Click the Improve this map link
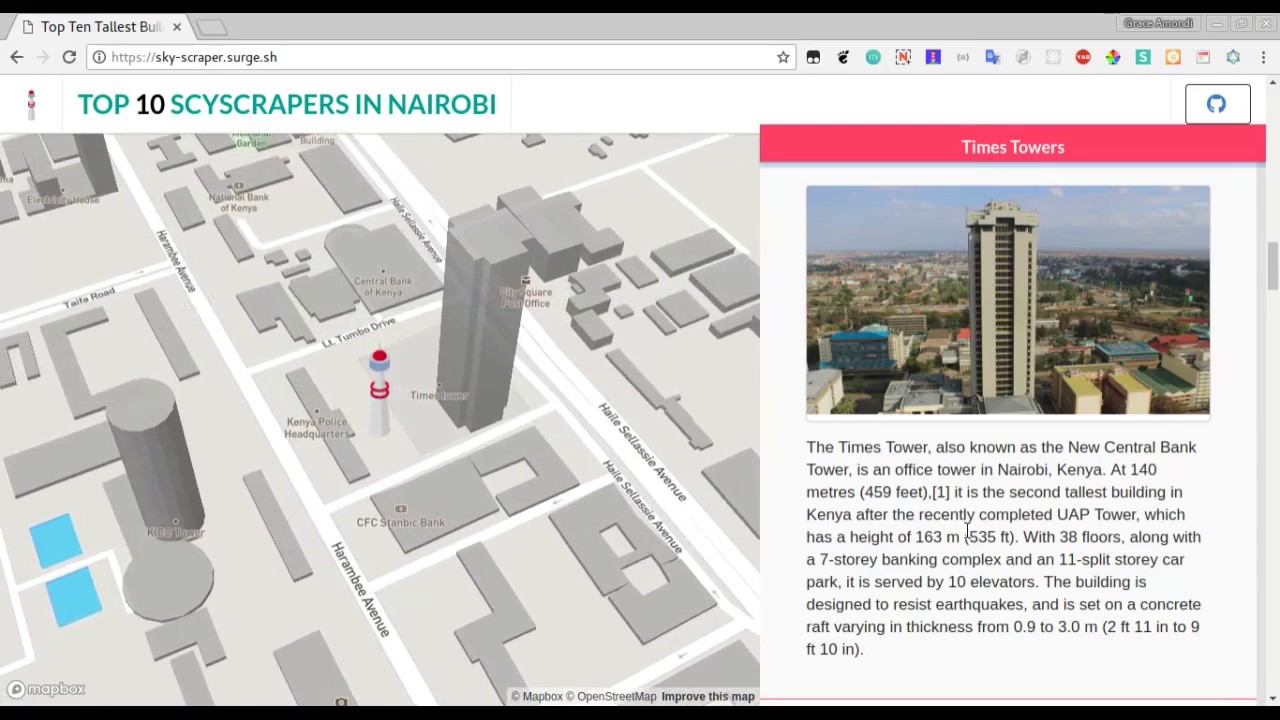1280x720 pixels. 708,697
